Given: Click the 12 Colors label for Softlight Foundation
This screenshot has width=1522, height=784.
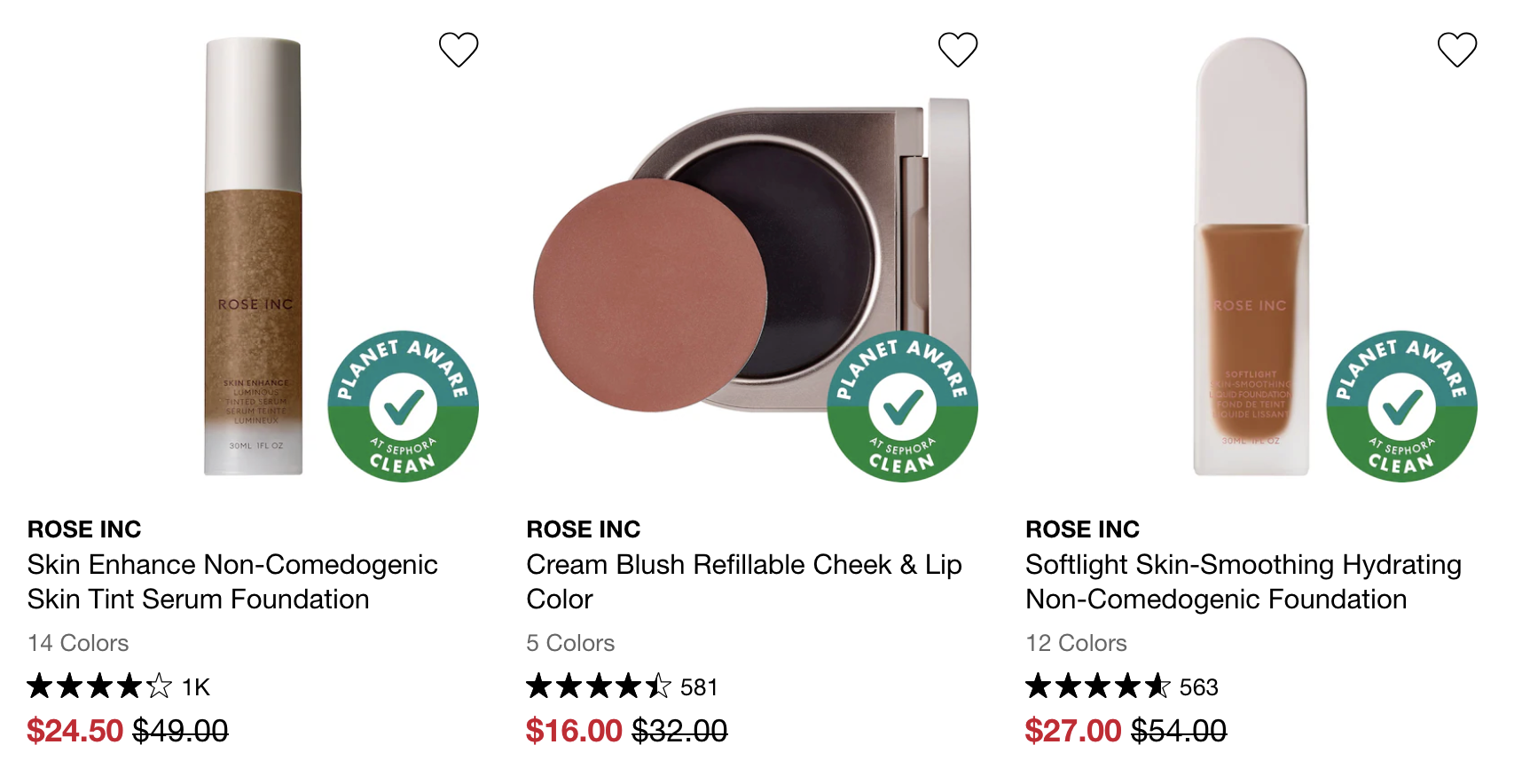Looking at the screenshot, I should 1076,643.
